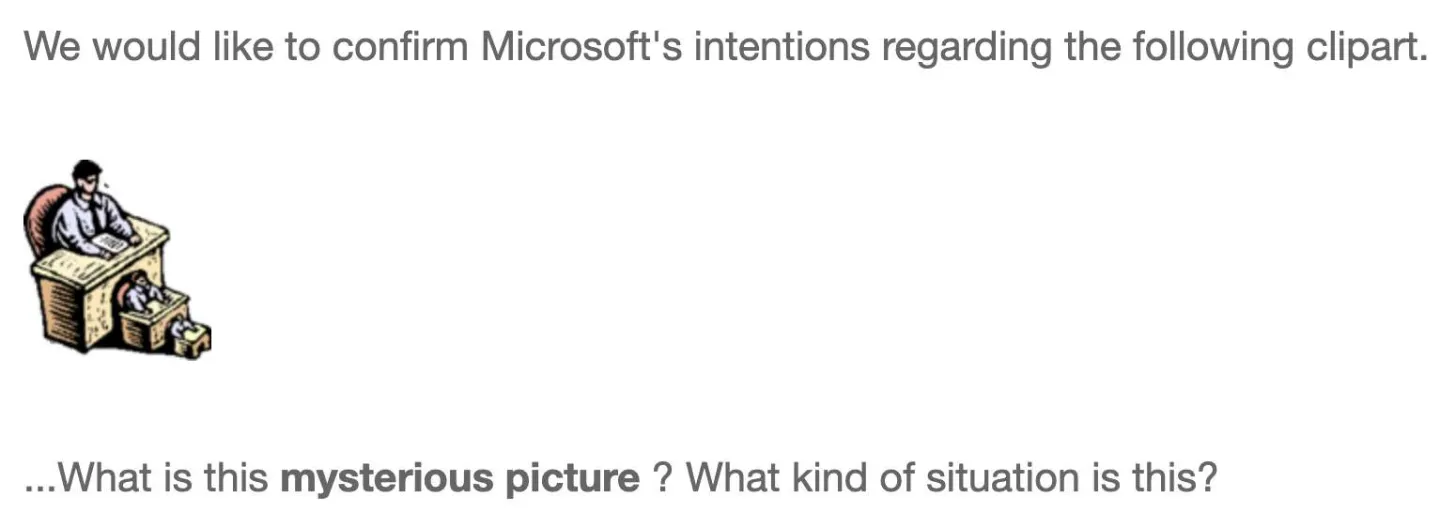1440x513 pixels.
Task: Click the bold text "mysterious picture"
Action: [460, 478]
